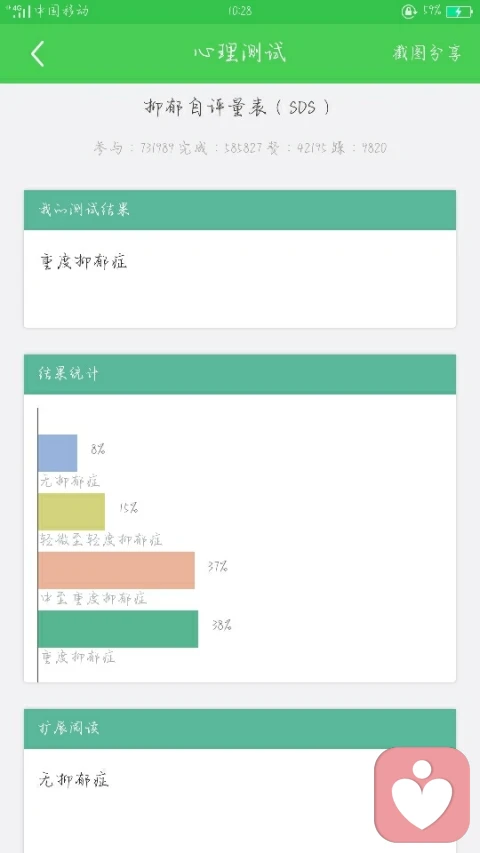Tap the 轻微至轻度抑郁症 chart label
The width and height of the screenshot is (480, 853).
[101, 540]
